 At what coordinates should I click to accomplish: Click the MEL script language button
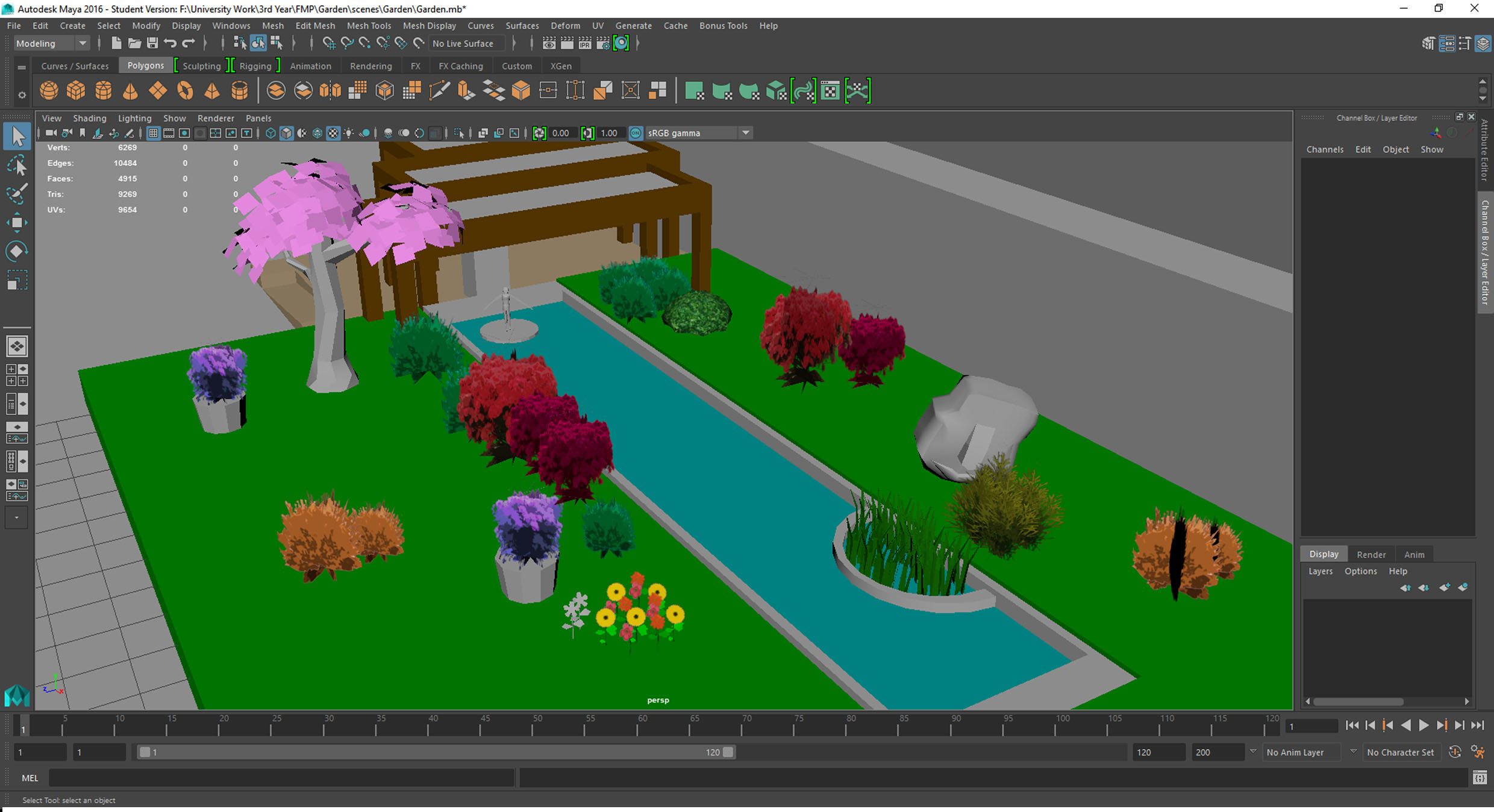pyautogui.click(x=30, y=778)
